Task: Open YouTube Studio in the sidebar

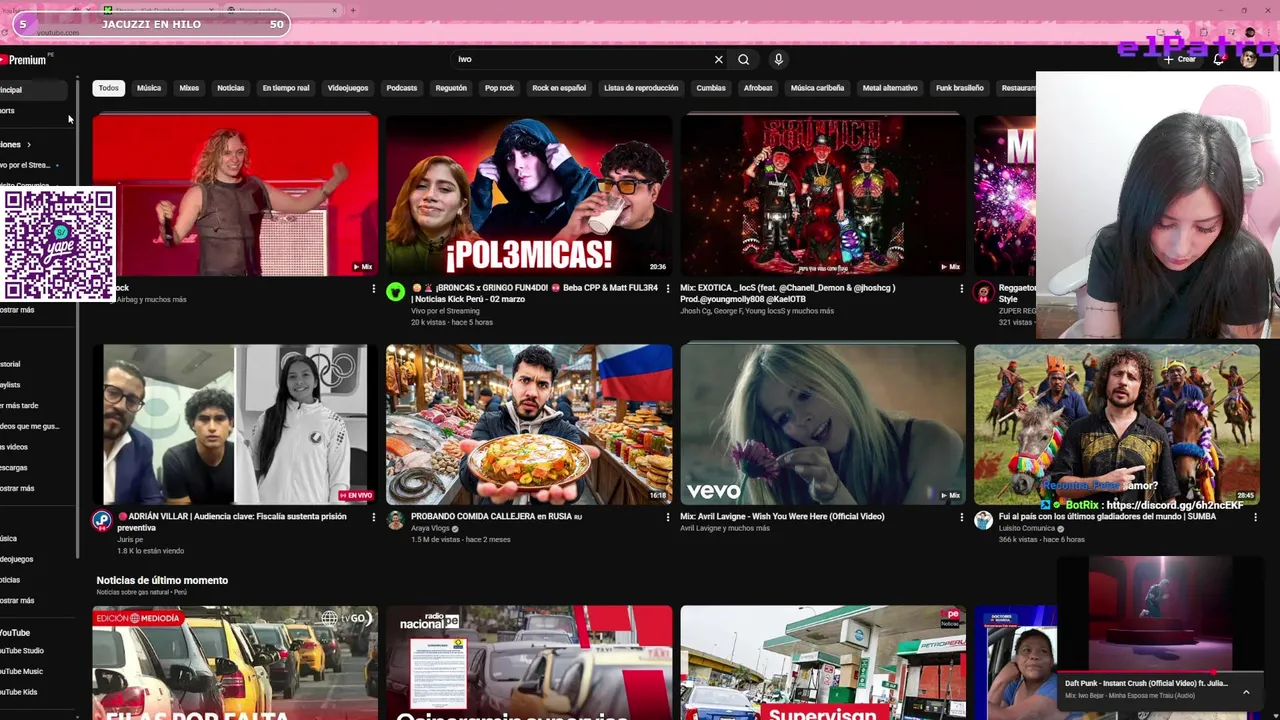Action: point(33,651)
